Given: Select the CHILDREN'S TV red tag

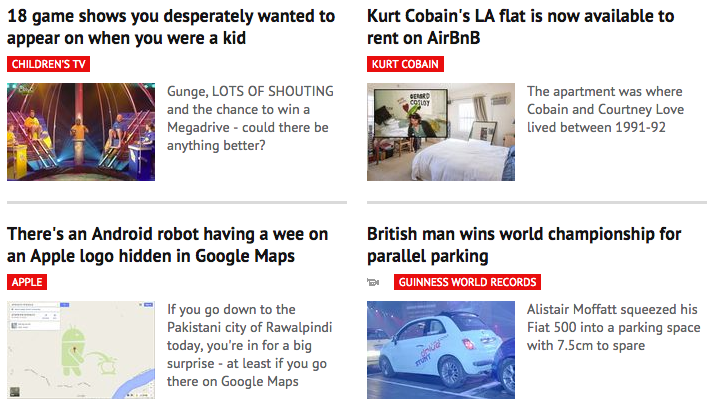Looking at the screenshot, I should pyautogui.click(x=49, y=64).
